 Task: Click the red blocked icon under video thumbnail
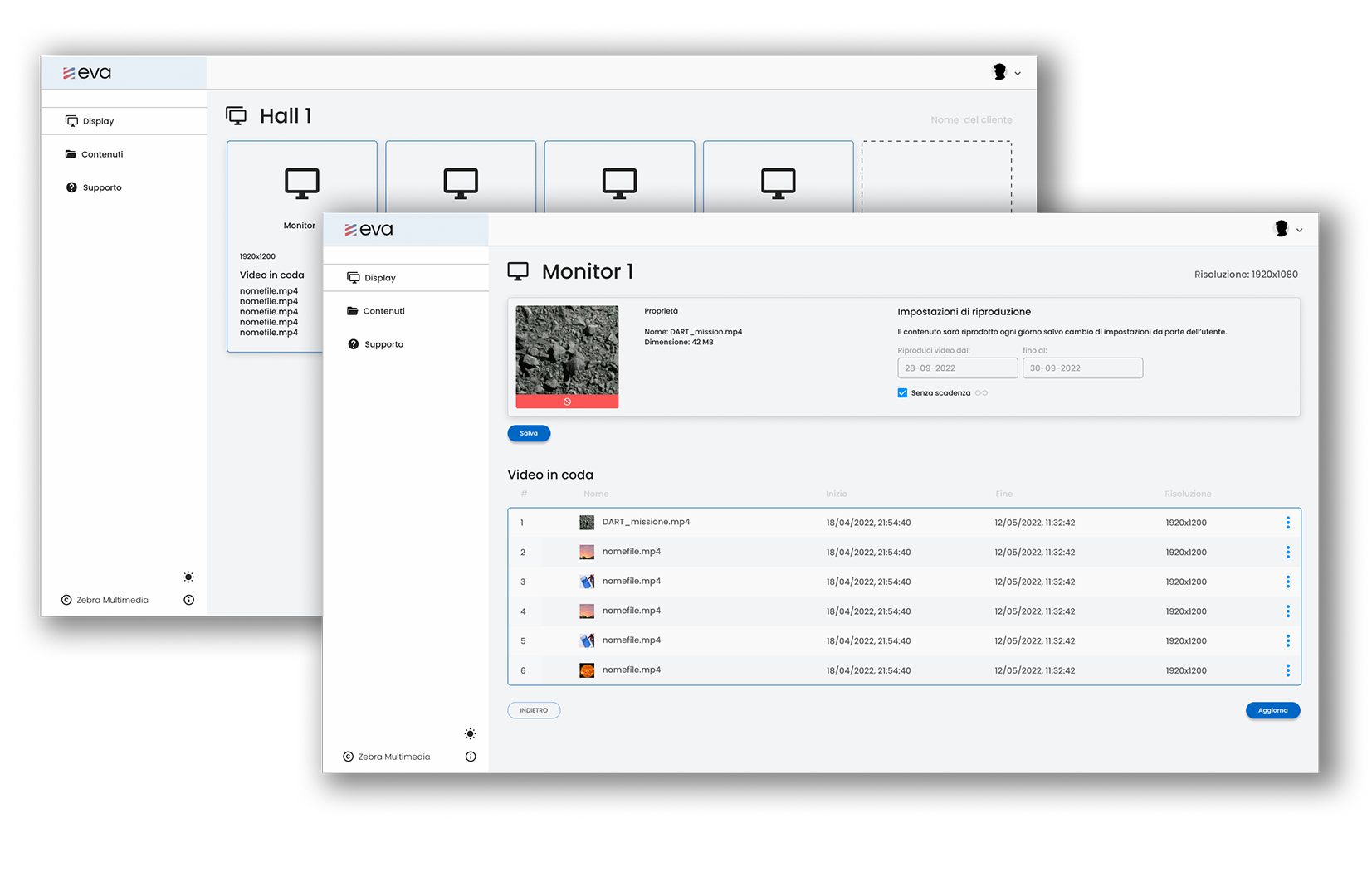pos(567,402)
